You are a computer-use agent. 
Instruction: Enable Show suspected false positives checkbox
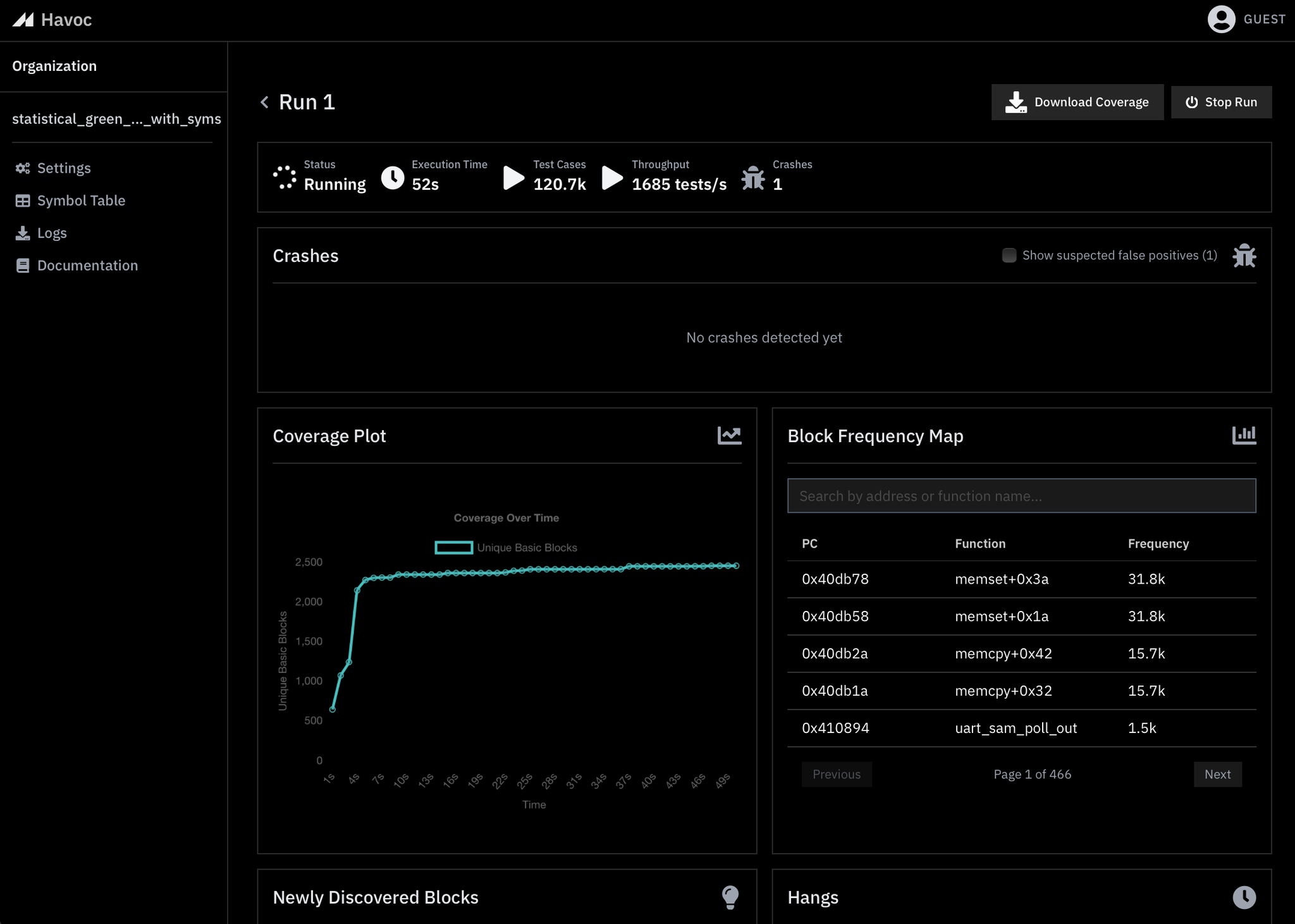coord(1009,256)
